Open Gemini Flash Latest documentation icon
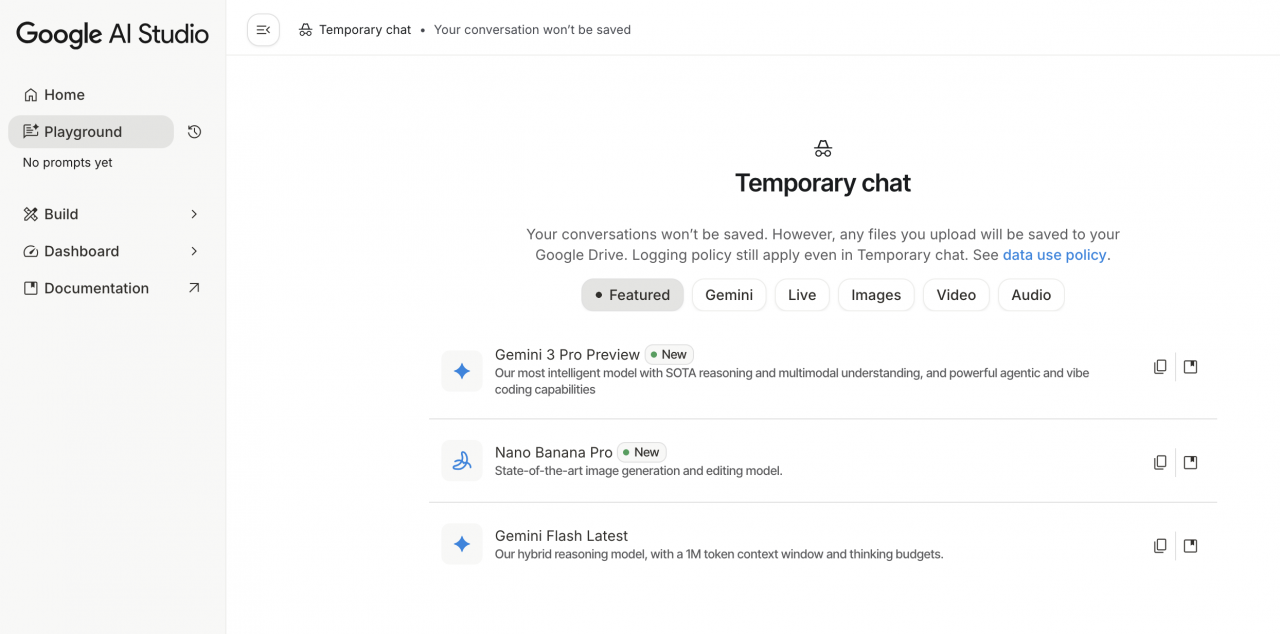 pyautogui.click(x=1190, y=546)
